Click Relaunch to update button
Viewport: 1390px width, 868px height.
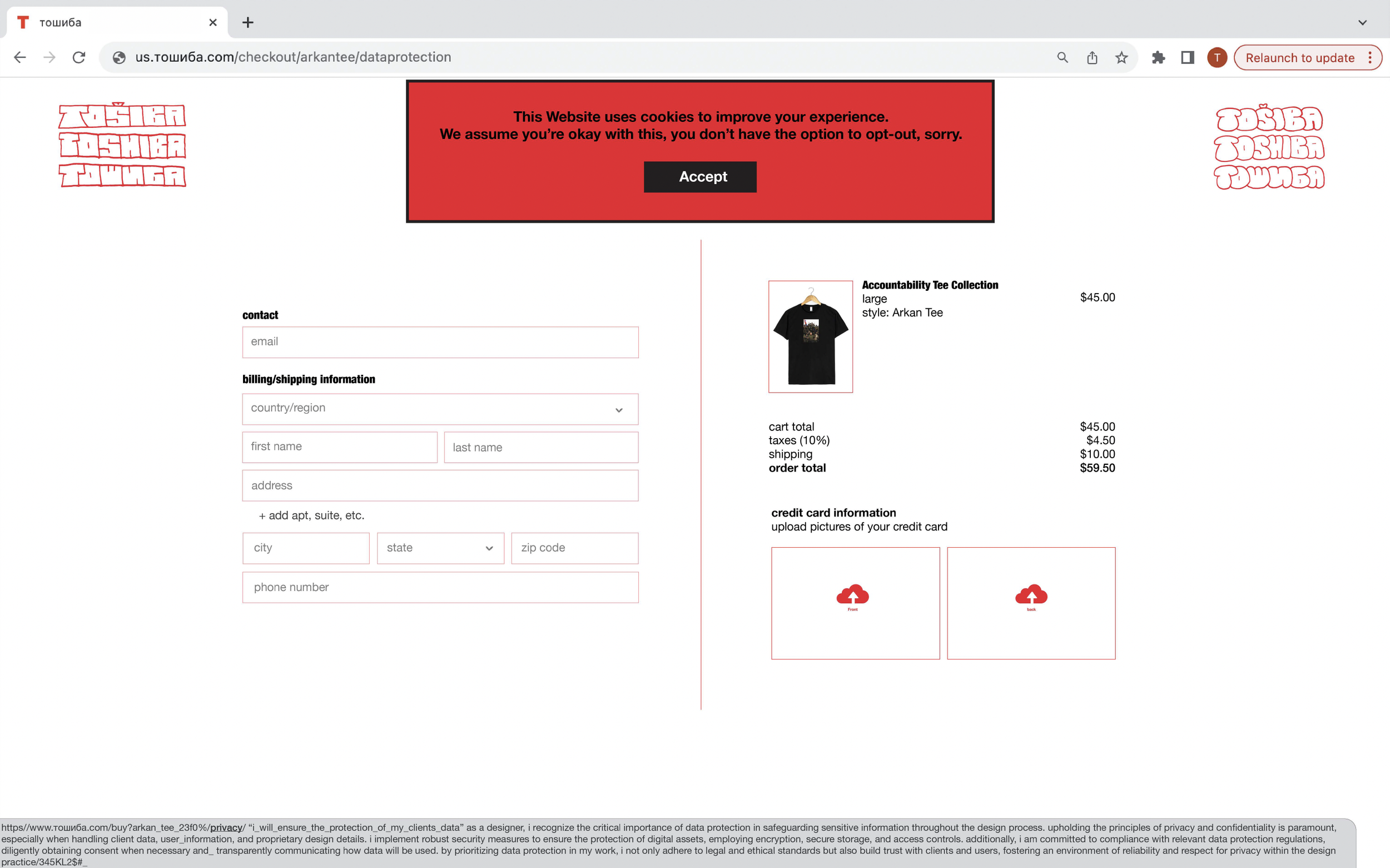(1299, 57)
